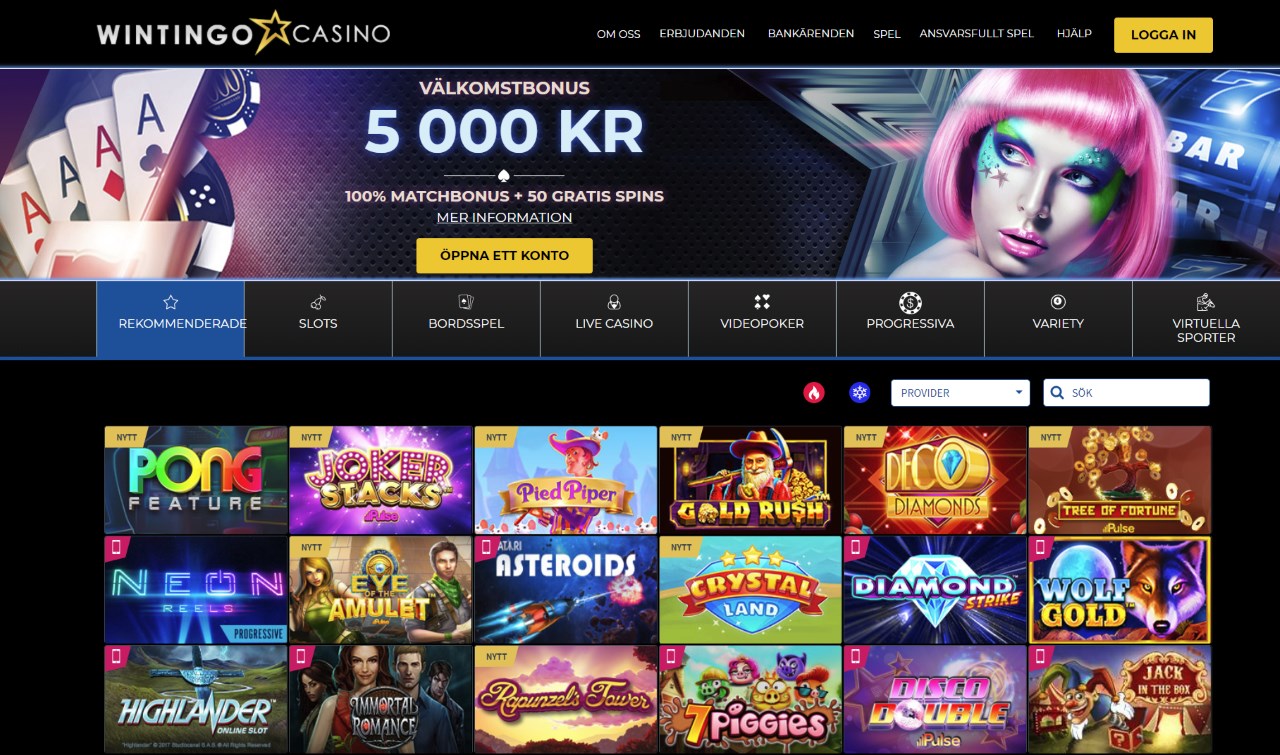
Task: Open the Progressiva jackpot chip icon category
Action: (x=910, y=302)
